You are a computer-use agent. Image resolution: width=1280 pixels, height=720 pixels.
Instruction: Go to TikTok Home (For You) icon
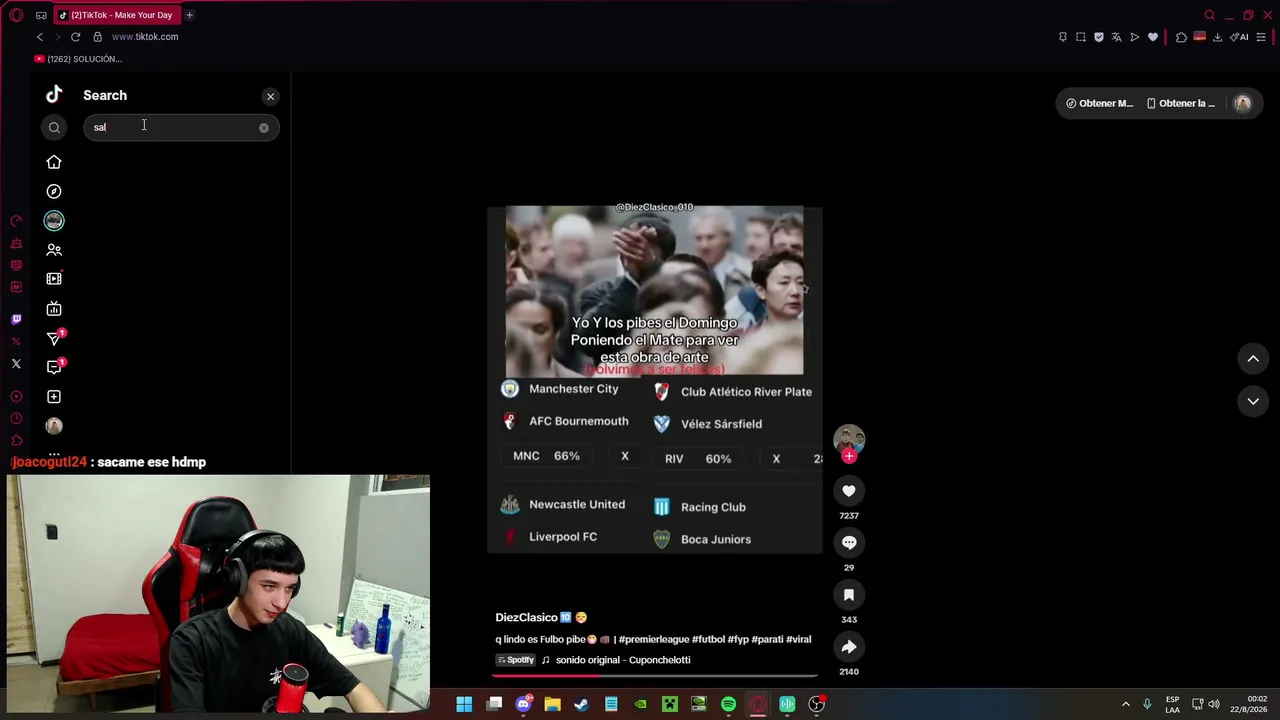point(54,162)
